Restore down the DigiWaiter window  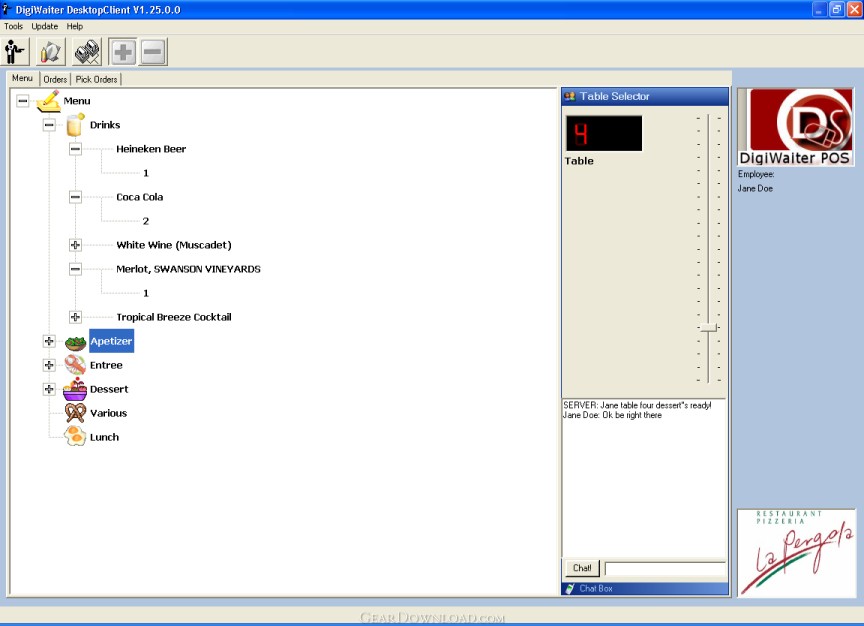[836, 9]
